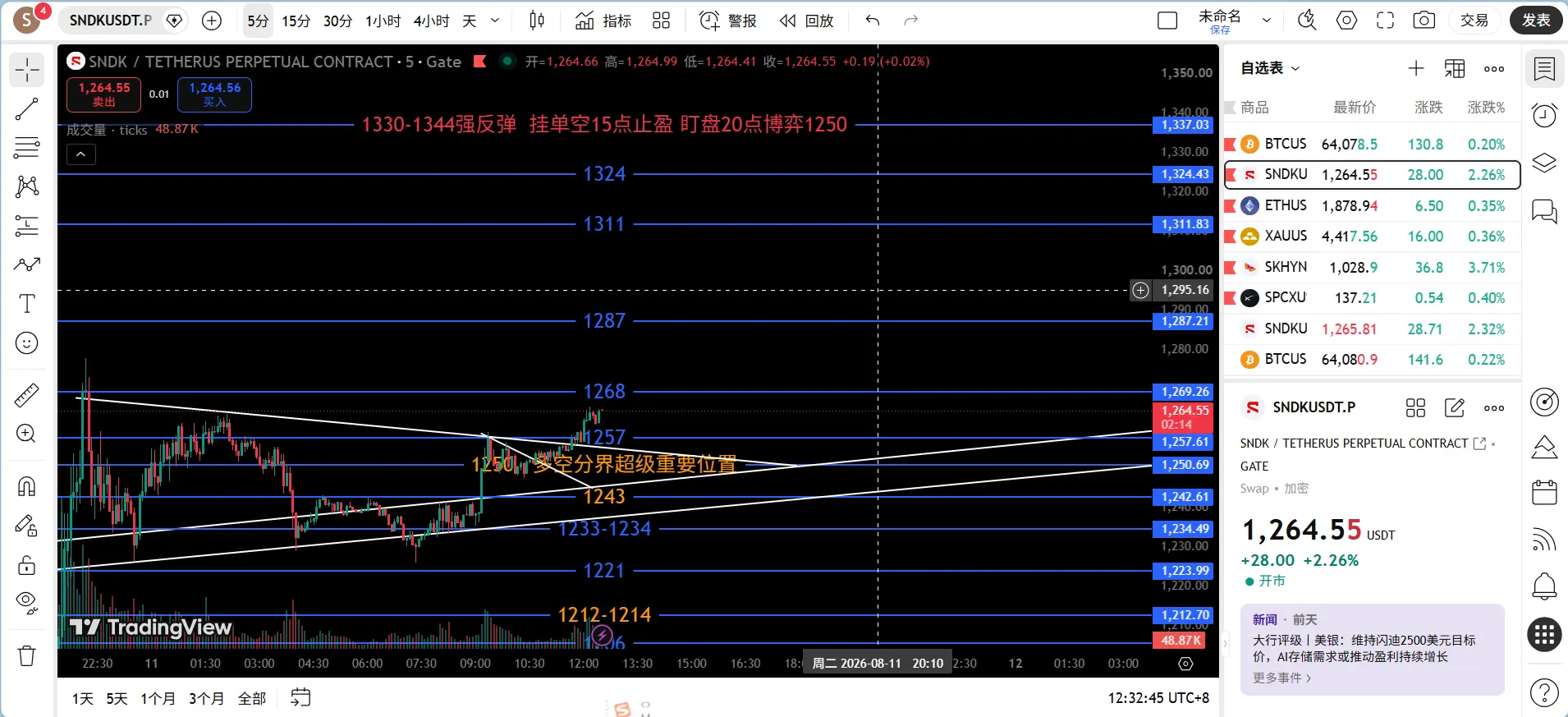
Task: Open the watchlist header more options menu
Action: click(1494, 69)
